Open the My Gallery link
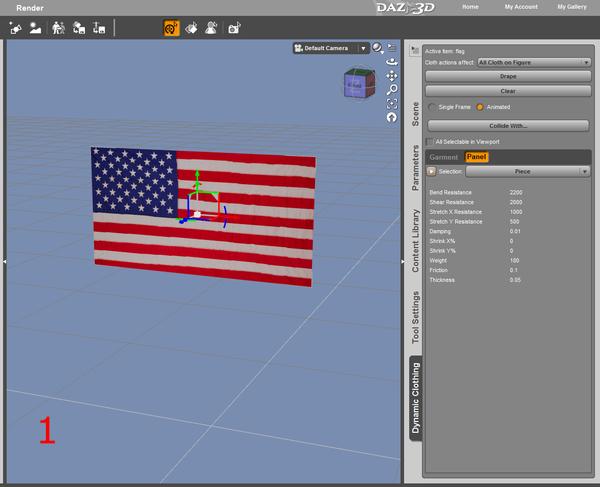This screenshot has height=487, width=600. click(572, 7)
